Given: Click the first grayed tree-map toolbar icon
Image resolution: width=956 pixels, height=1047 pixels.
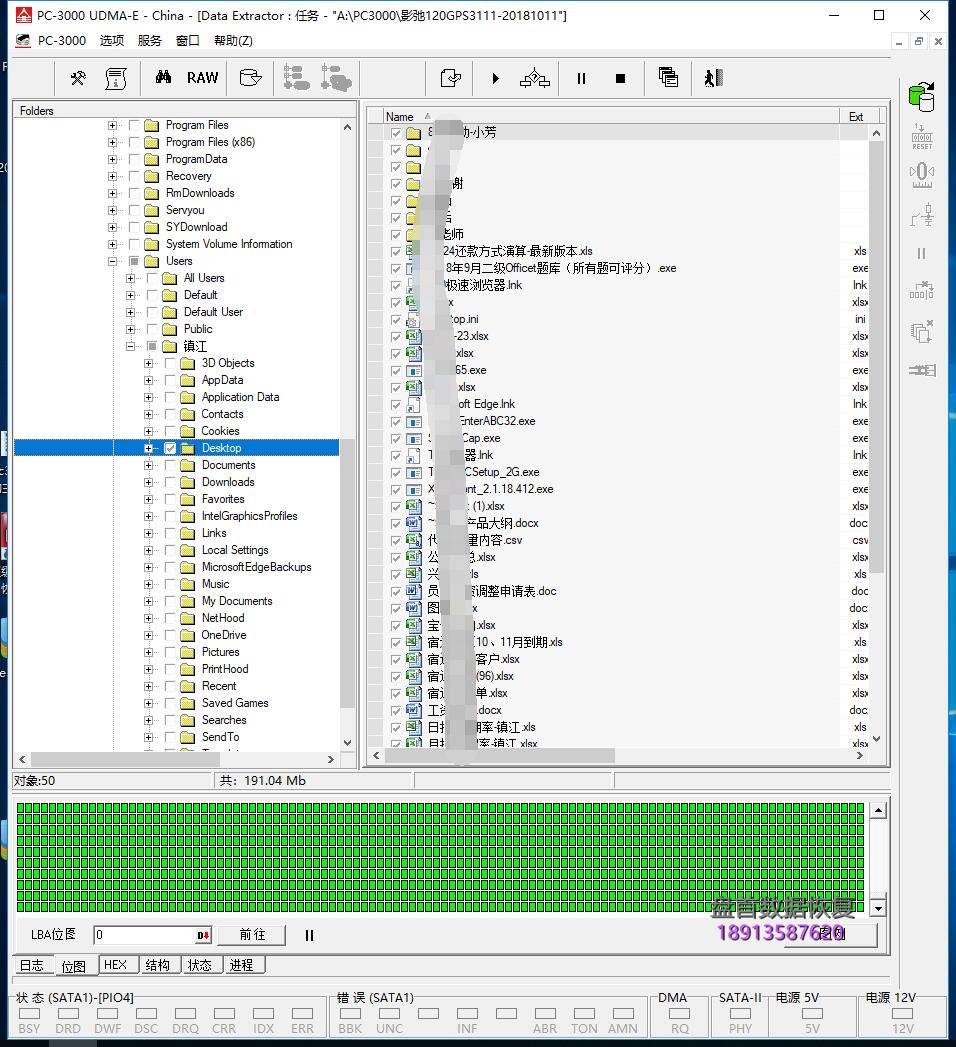Looking at the screenshot, I should 296,78.
